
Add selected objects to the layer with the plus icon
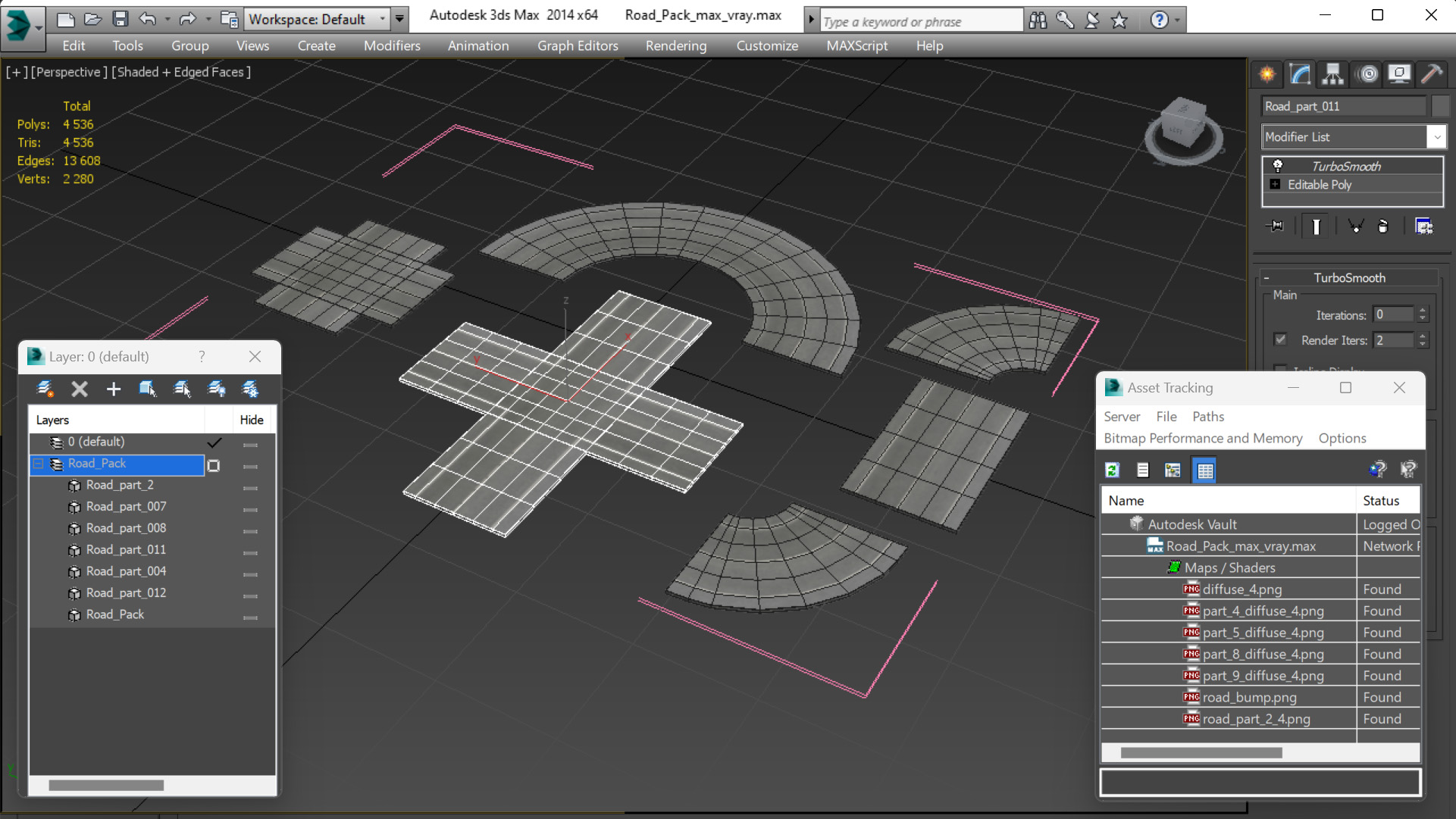click(113, 389)
